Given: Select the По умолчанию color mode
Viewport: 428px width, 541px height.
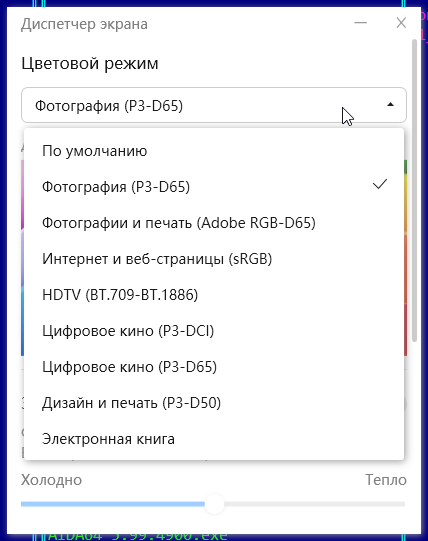Looking at the screenshot, I should click(214, 151).
